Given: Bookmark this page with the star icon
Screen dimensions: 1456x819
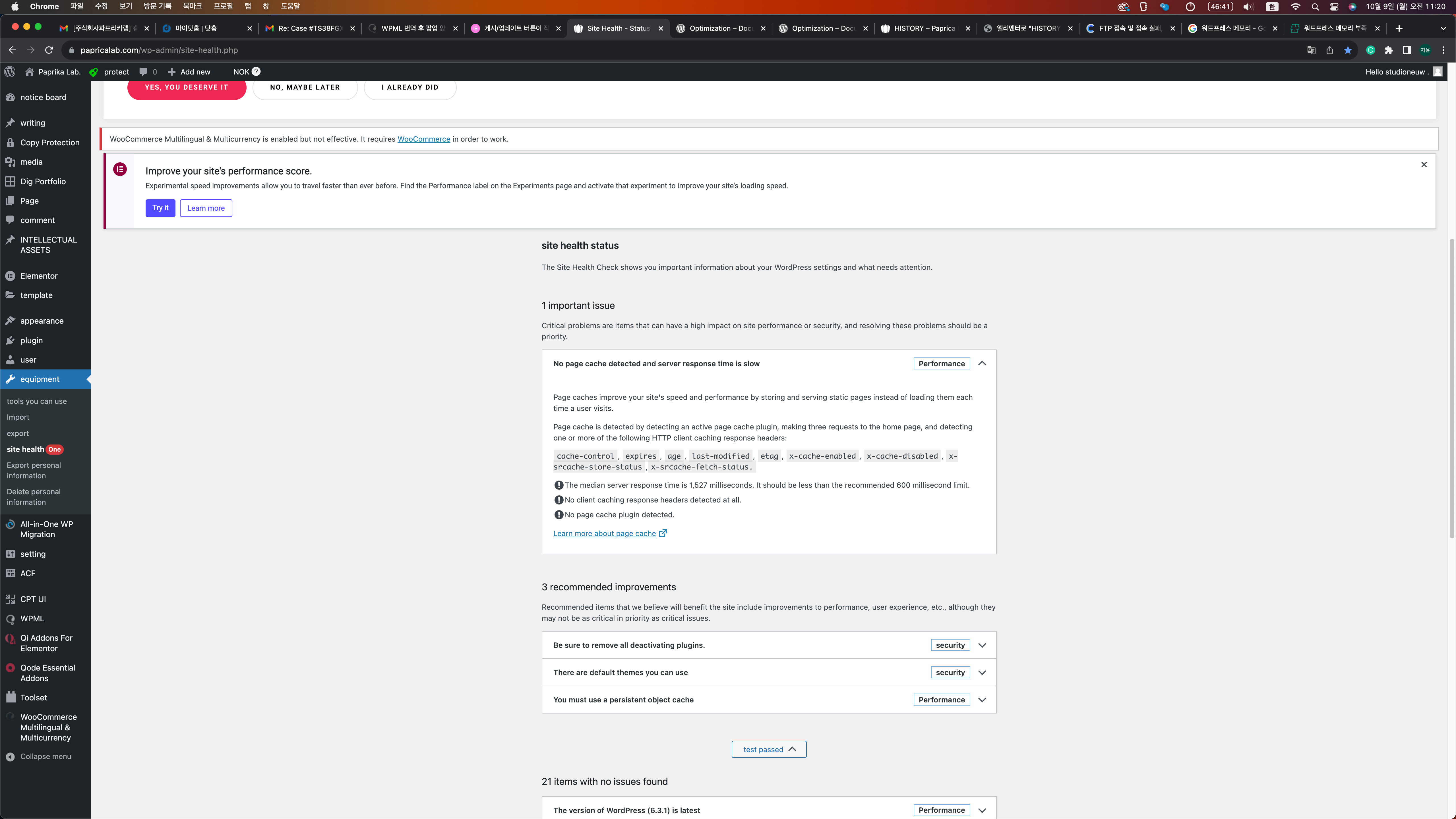Looking at the screenshot, I should 1348,50.
